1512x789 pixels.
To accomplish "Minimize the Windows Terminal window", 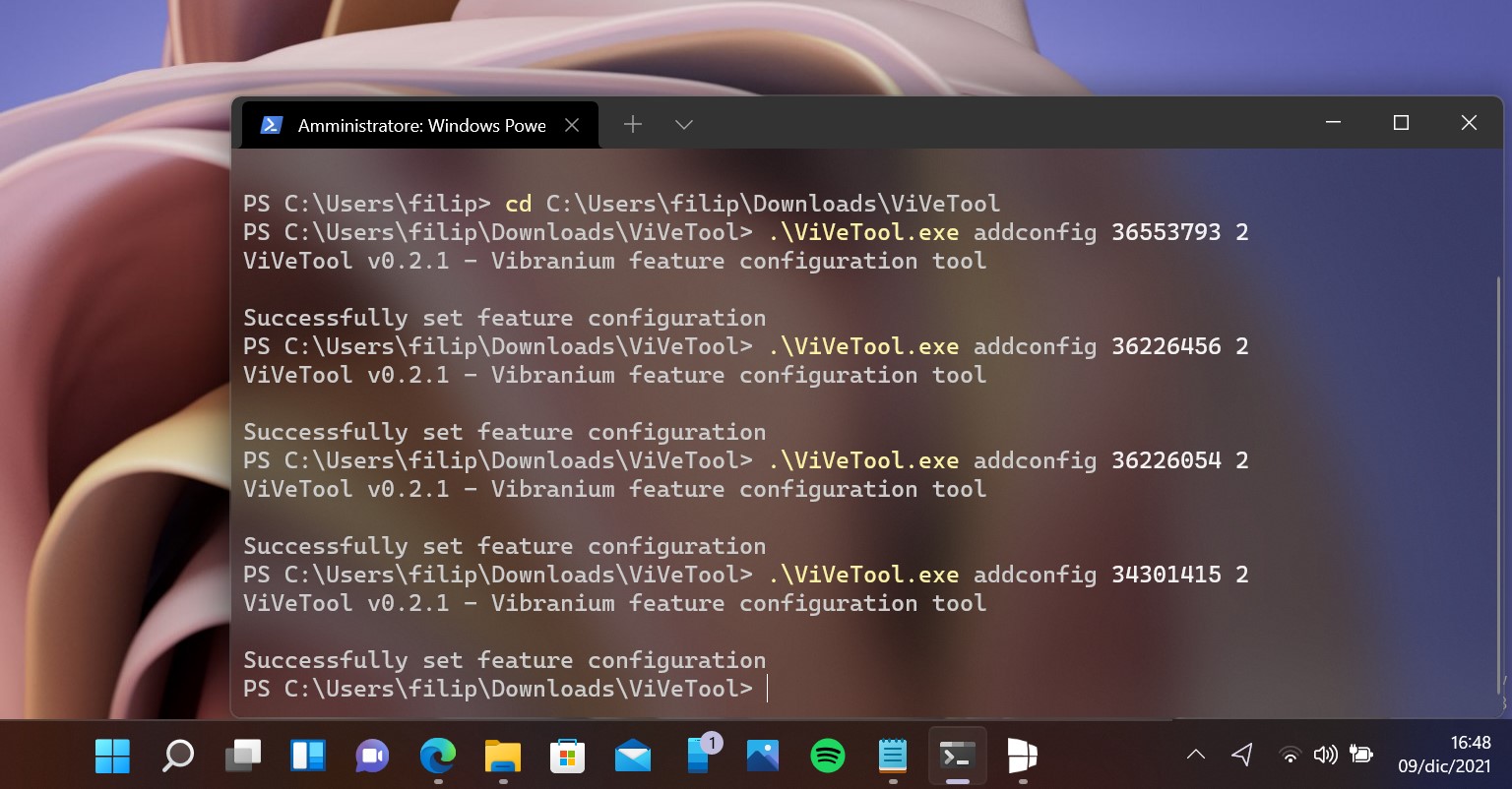I will pos(1333,123).
